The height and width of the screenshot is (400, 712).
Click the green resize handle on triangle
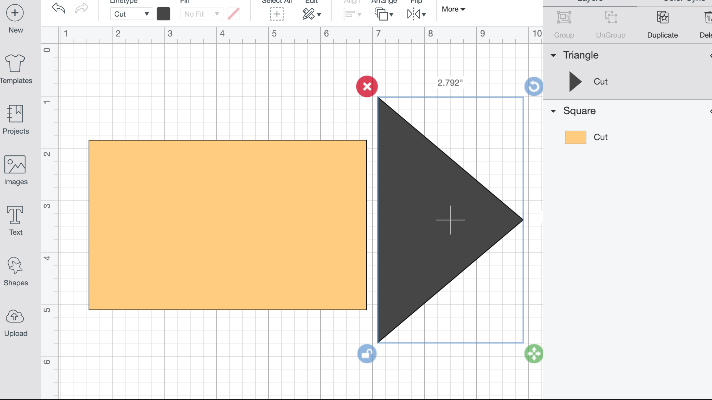coord(534,354)
